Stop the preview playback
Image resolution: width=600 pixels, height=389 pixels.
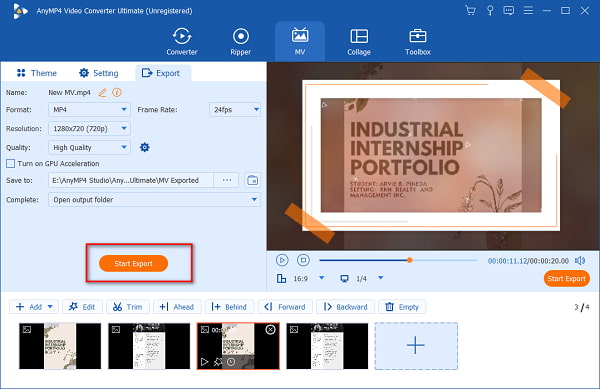[x=303, y=260]
